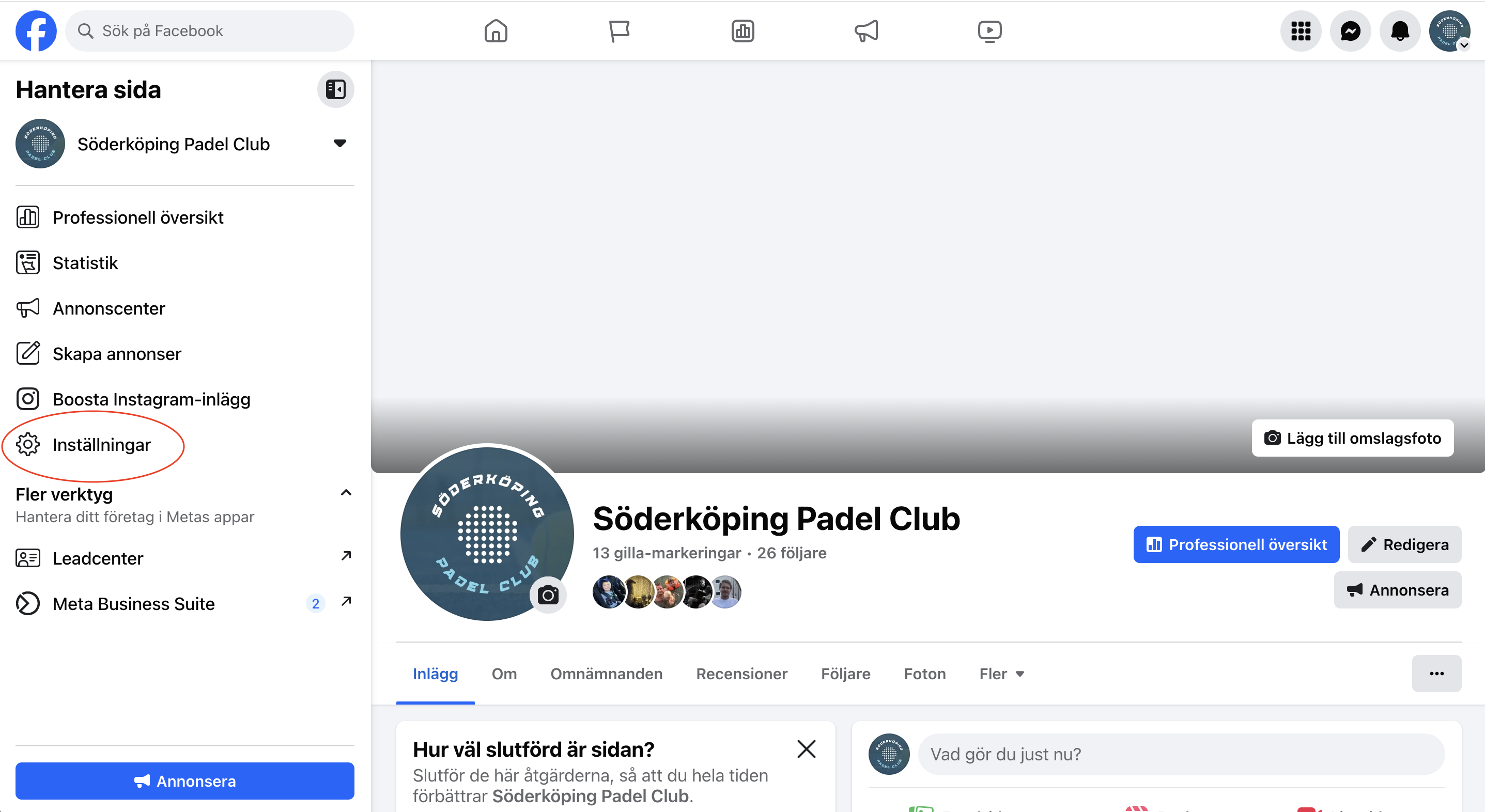Screen dimensions: 1485x812
Task: Open notifications bell icon
Action: pyautogui.click(x=1400, y=31)
